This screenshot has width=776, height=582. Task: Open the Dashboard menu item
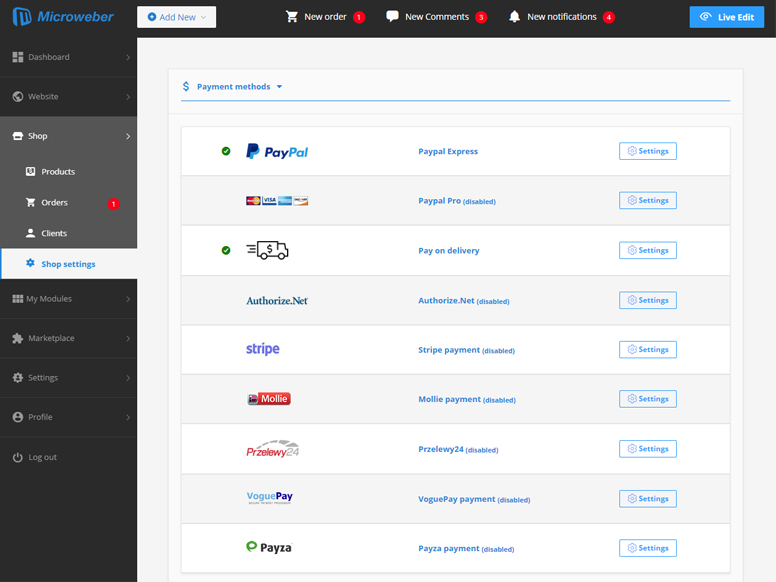pos(68,57)
